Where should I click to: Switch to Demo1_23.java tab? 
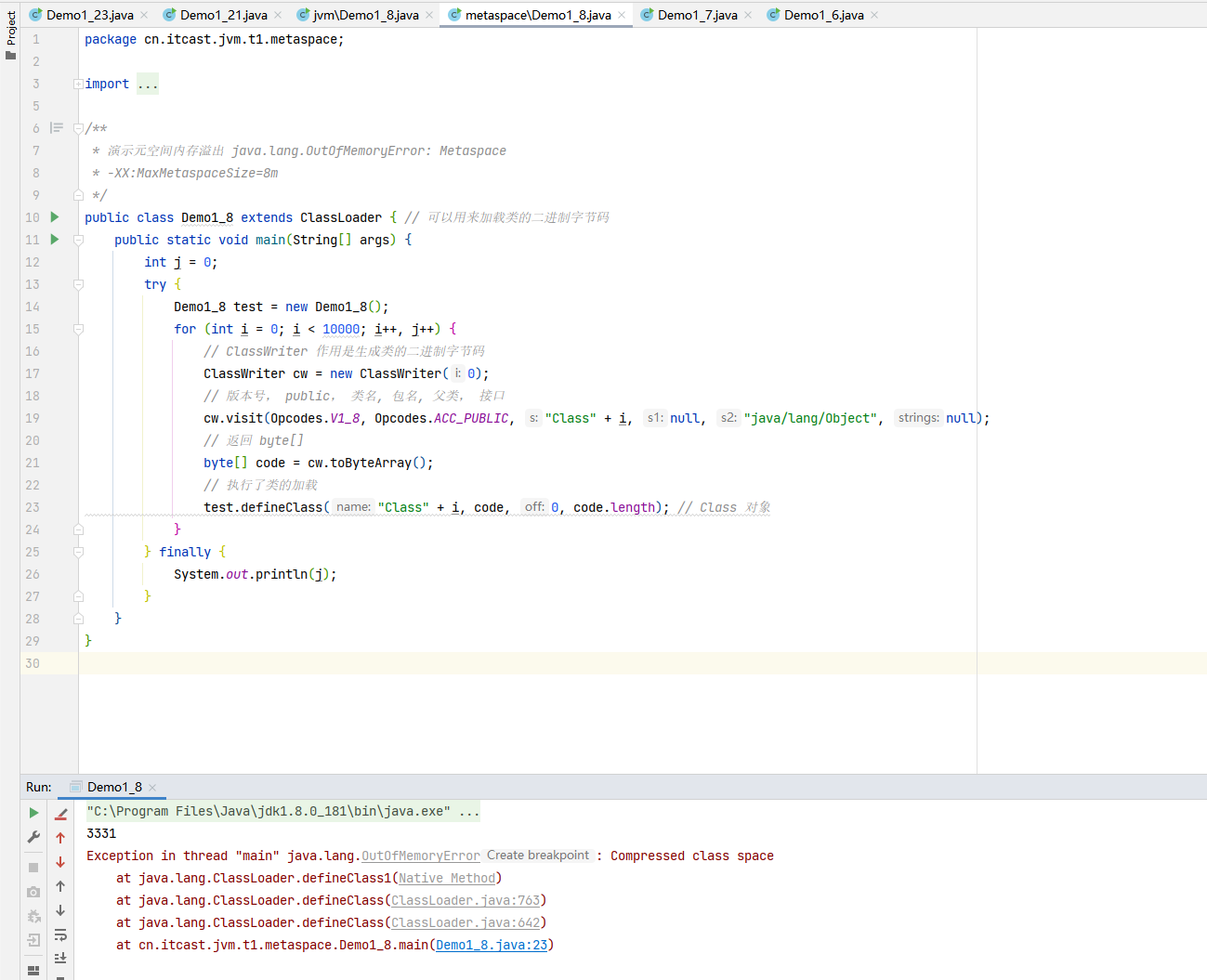click(x=89, y=15)
